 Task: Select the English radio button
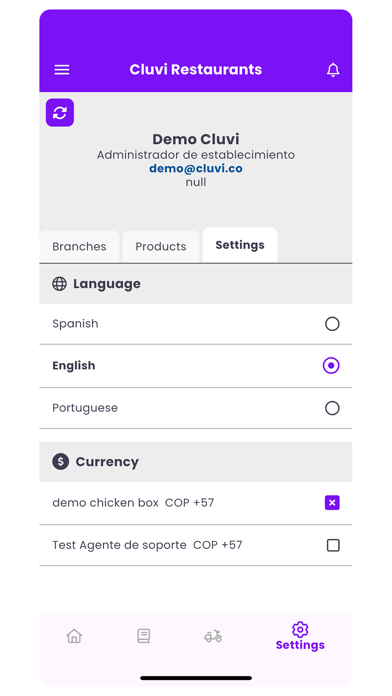click(331, 366)
